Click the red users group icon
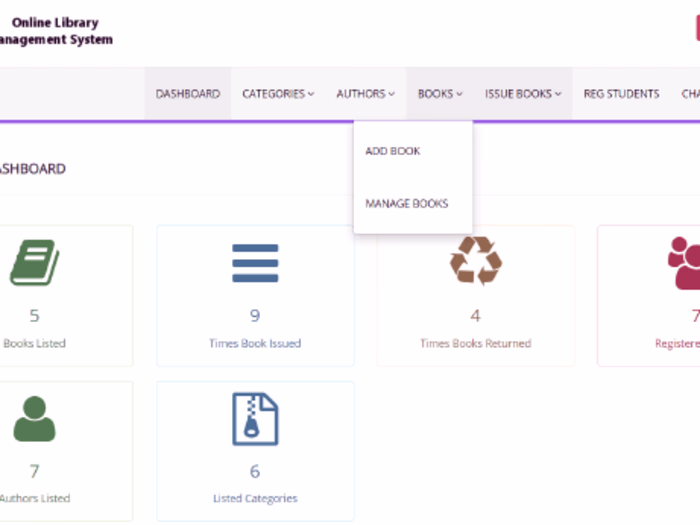The image size is (700, 525). click(x=684, y=263)
